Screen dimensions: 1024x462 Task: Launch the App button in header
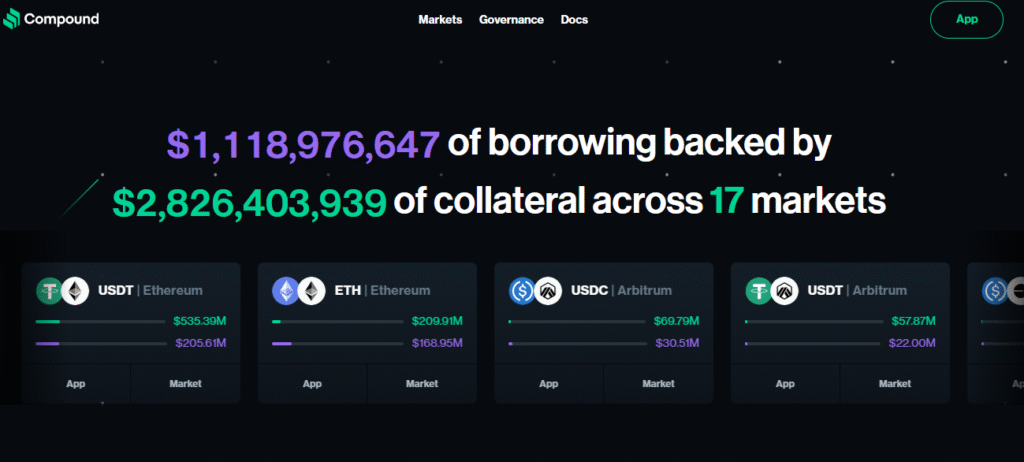pyautogui.click(x=967, y=20)
